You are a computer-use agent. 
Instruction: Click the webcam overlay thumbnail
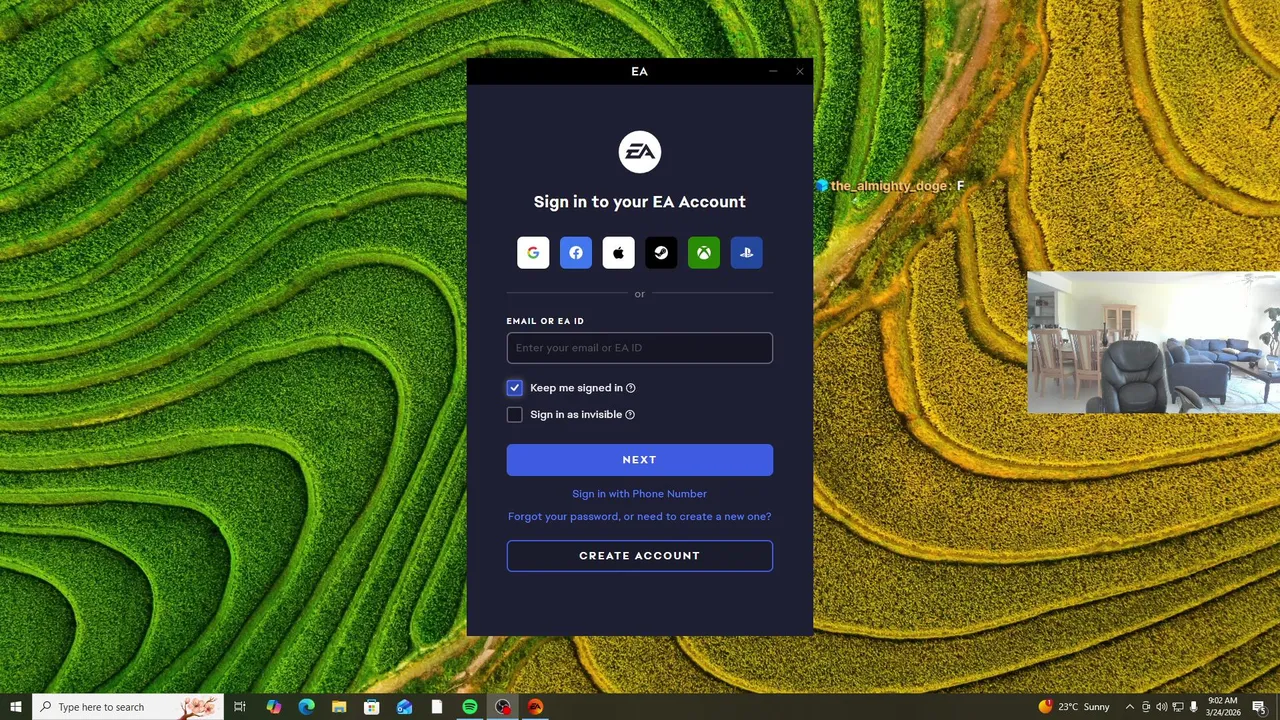1154,342
